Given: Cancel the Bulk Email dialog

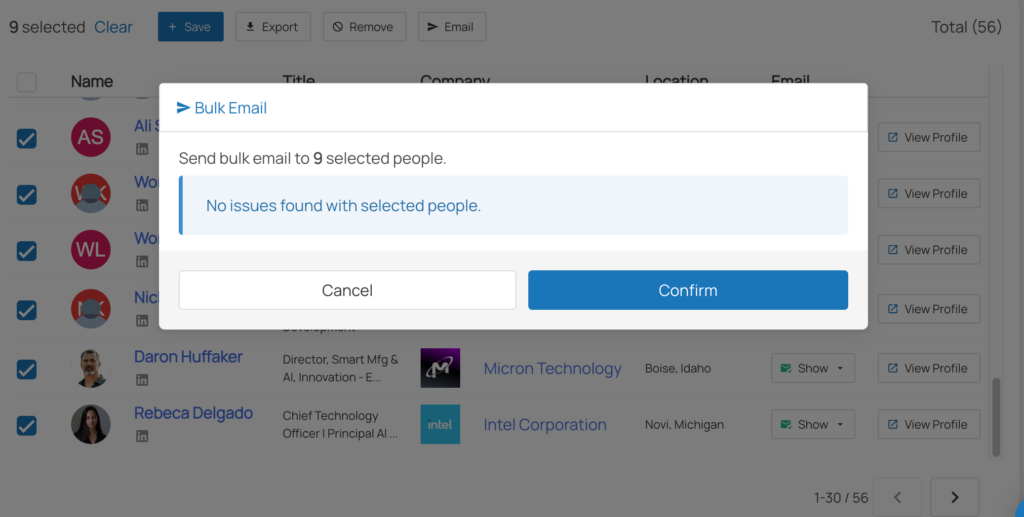Looking at the screenshot, I should tap(347, 290).
